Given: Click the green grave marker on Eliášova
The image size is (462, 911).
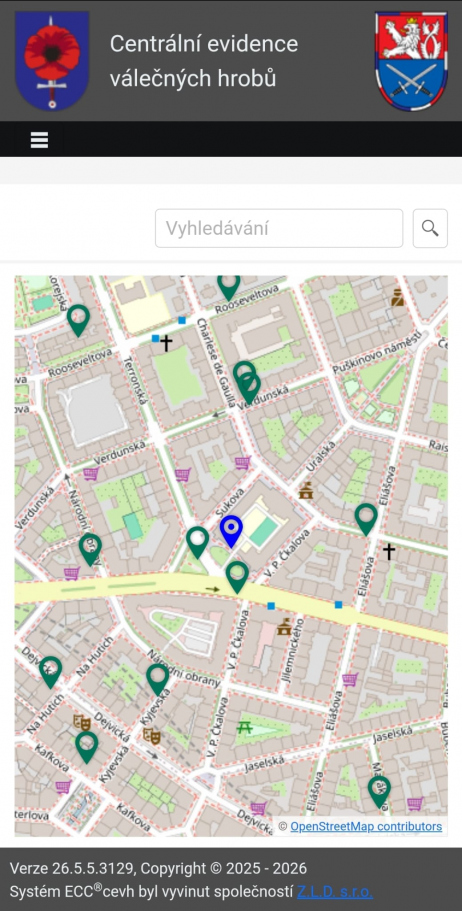Looking at the screenshot, I should 366,519.
